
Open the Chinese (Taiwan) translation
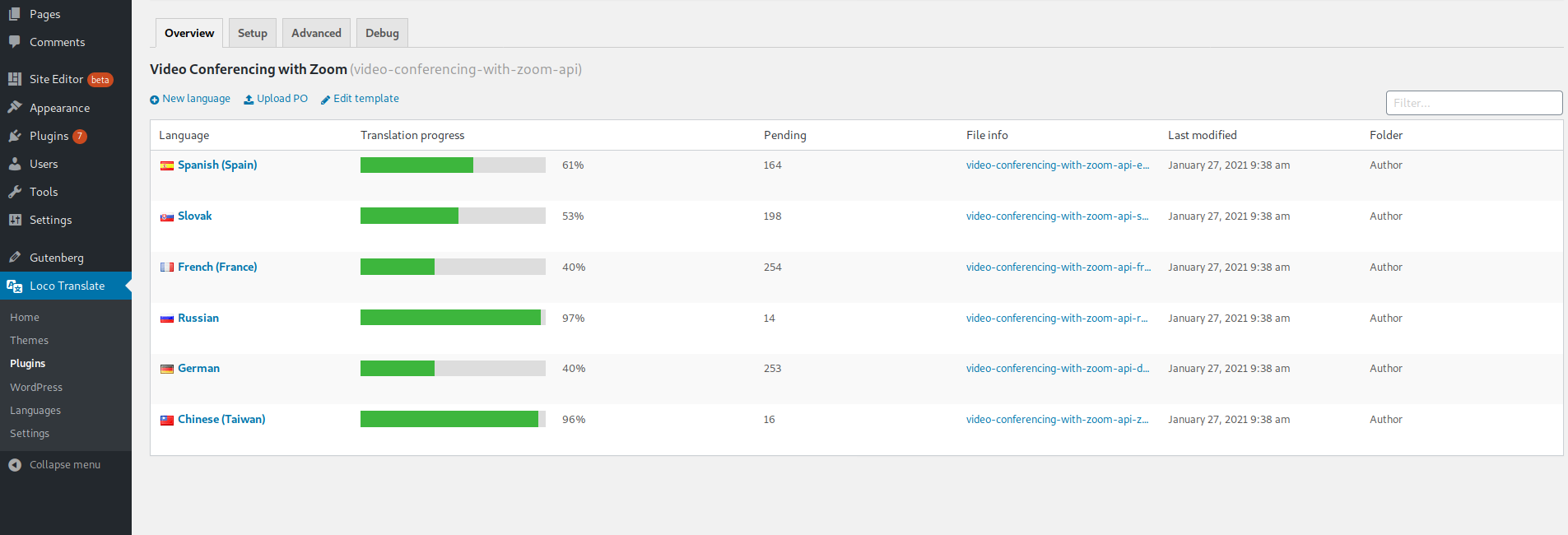coord(221,419)
